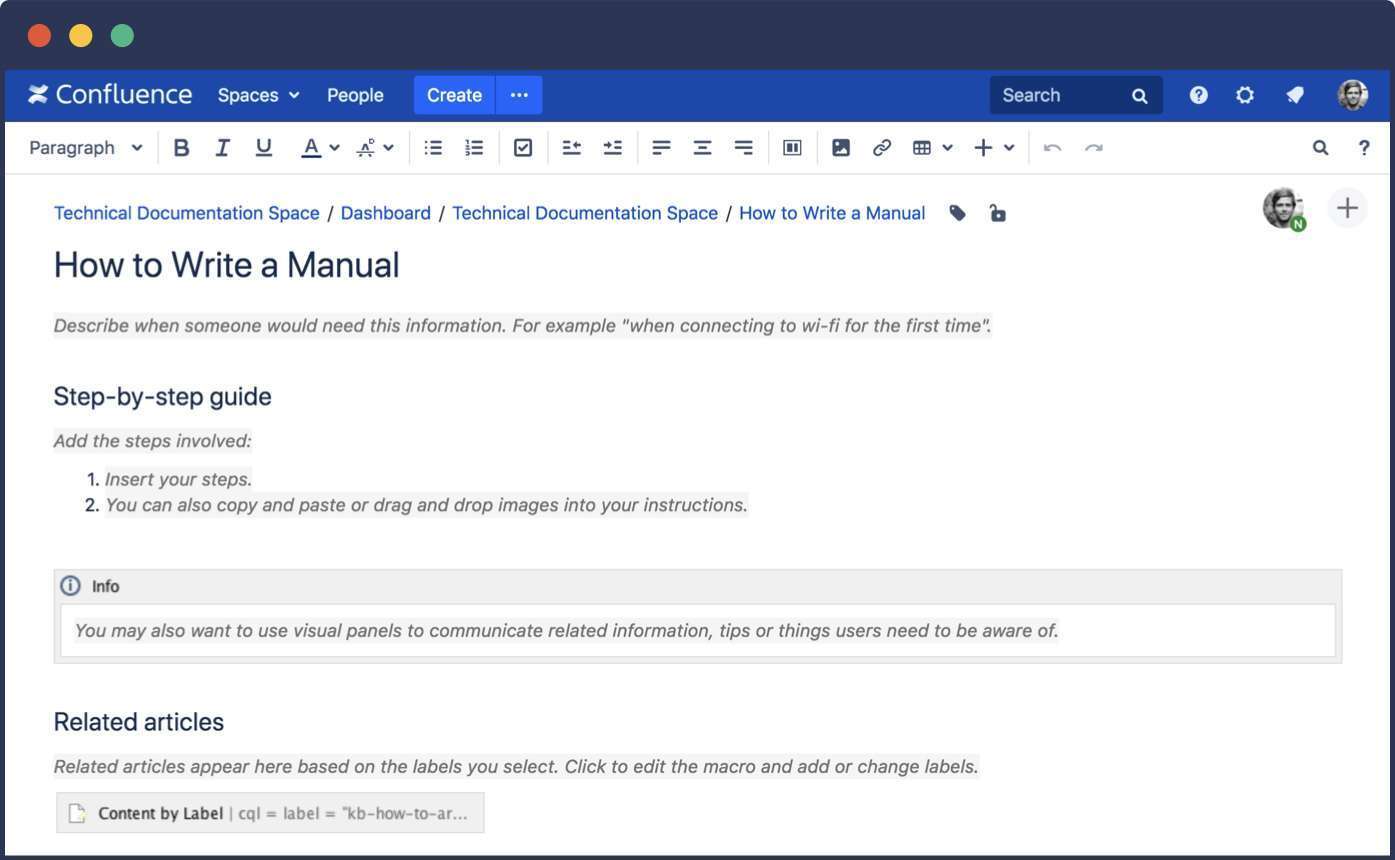
Task: Toggle page restrictions with the lock icon
Action: [997, 212]
